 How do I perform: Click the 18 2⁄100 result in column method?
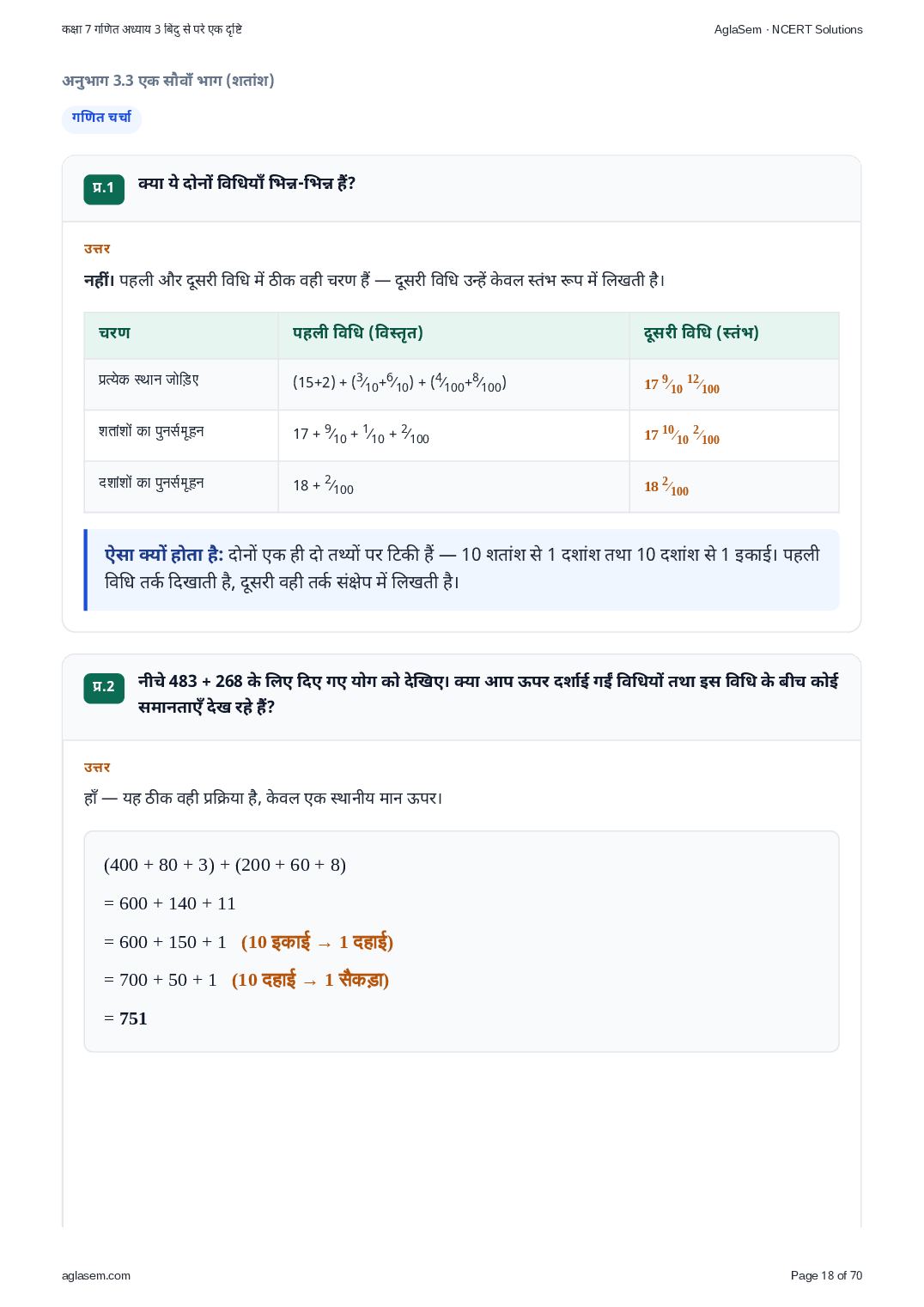[666, 487]
